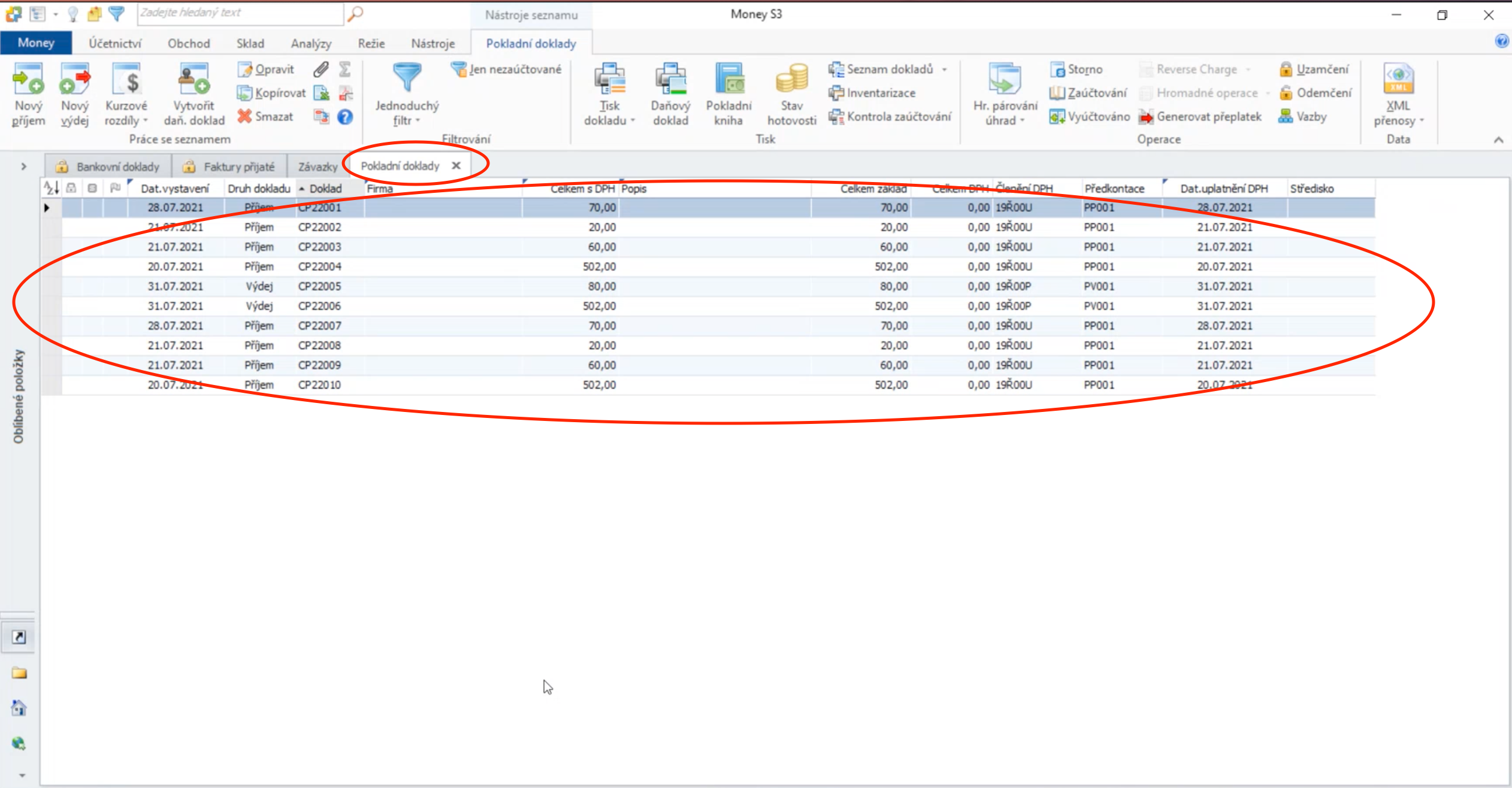The width and height of the screenshot is (1512, 788).
Task: Click the CP22003 document cell
Action: point(319,247)
